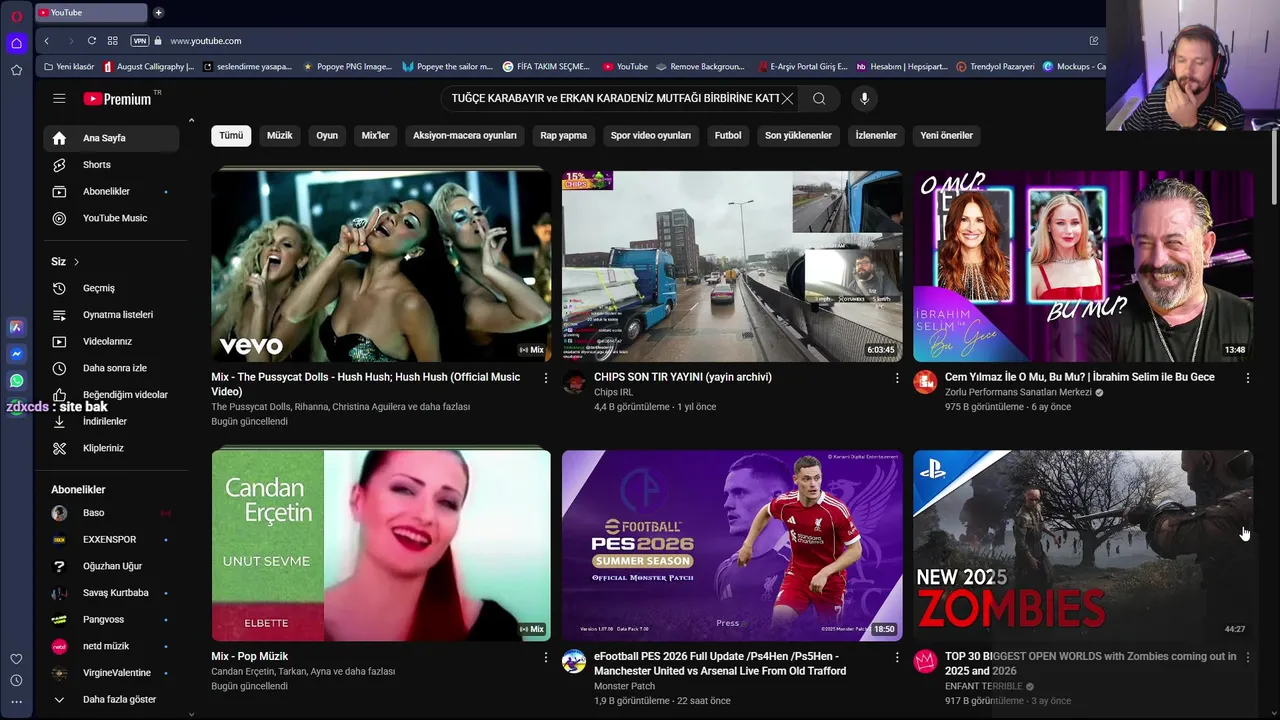
Task: Expand the Siz section
Action: click(65, 262)
